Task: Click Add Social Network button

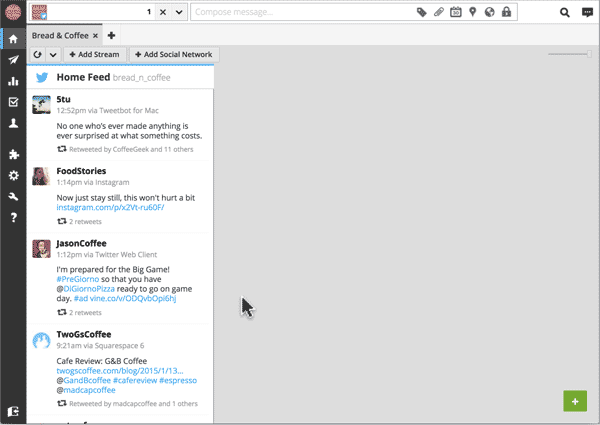Action: point(174,55)
